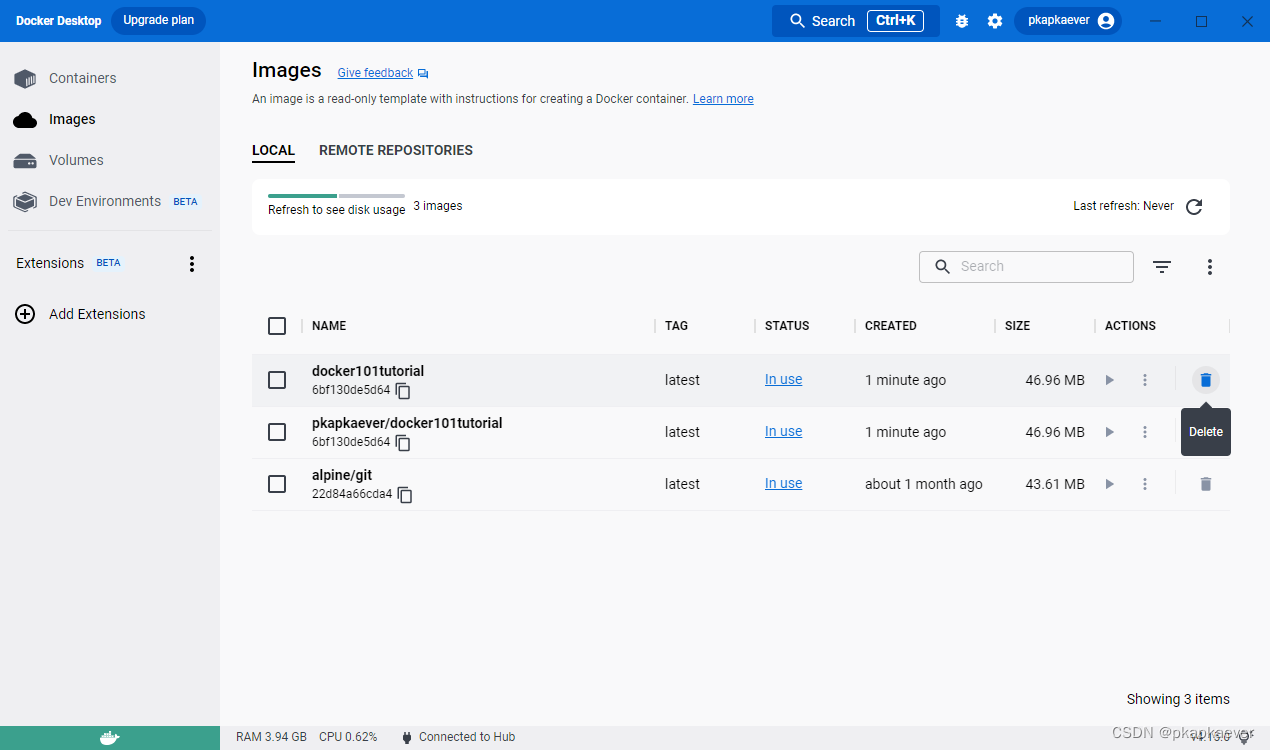Viewport: 1270px width, 750px height.
Task: Open the filter images icon
Action: coord(1161,267)
